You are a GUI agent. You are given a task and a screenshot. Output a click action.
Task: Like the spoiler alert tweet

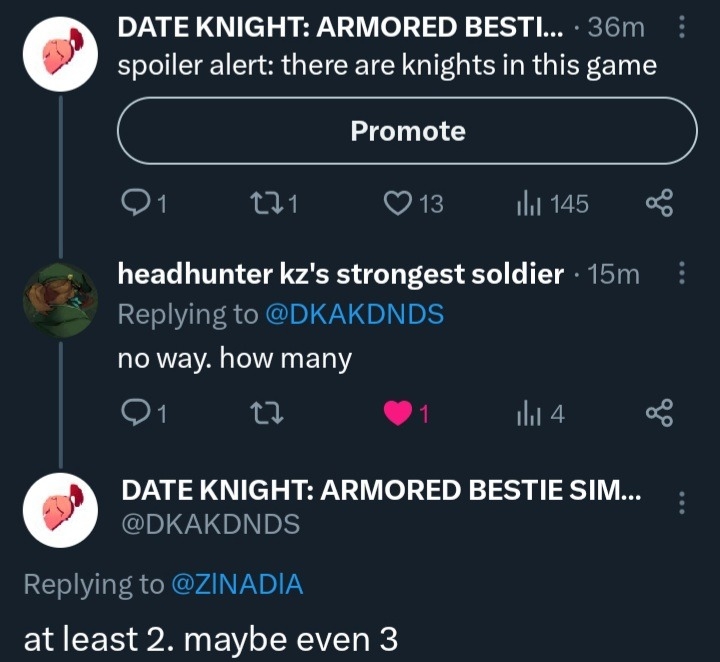click(400, 204)
